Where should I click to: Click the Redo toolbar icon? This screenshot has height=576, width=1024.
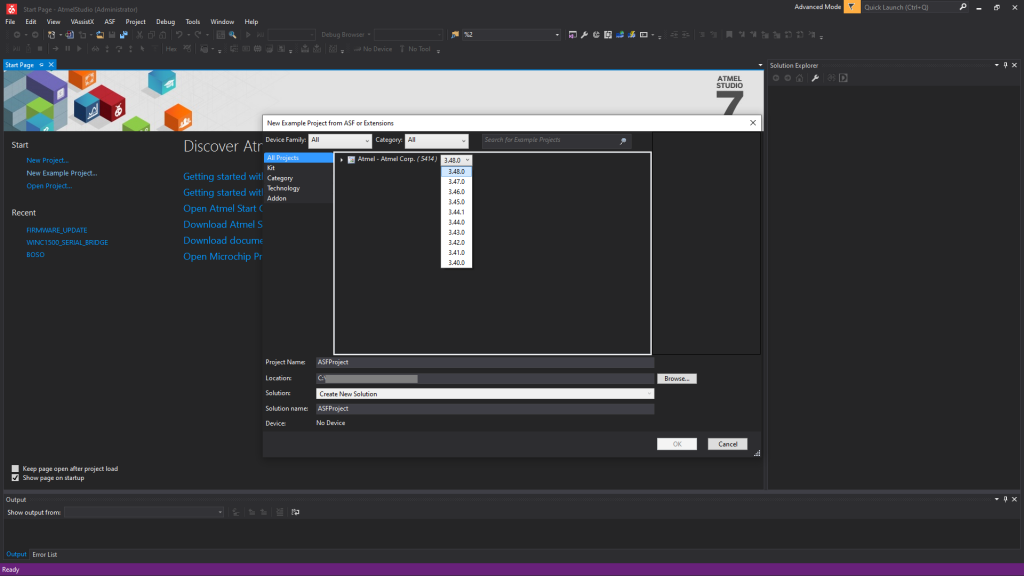click(x=197, y=35)
